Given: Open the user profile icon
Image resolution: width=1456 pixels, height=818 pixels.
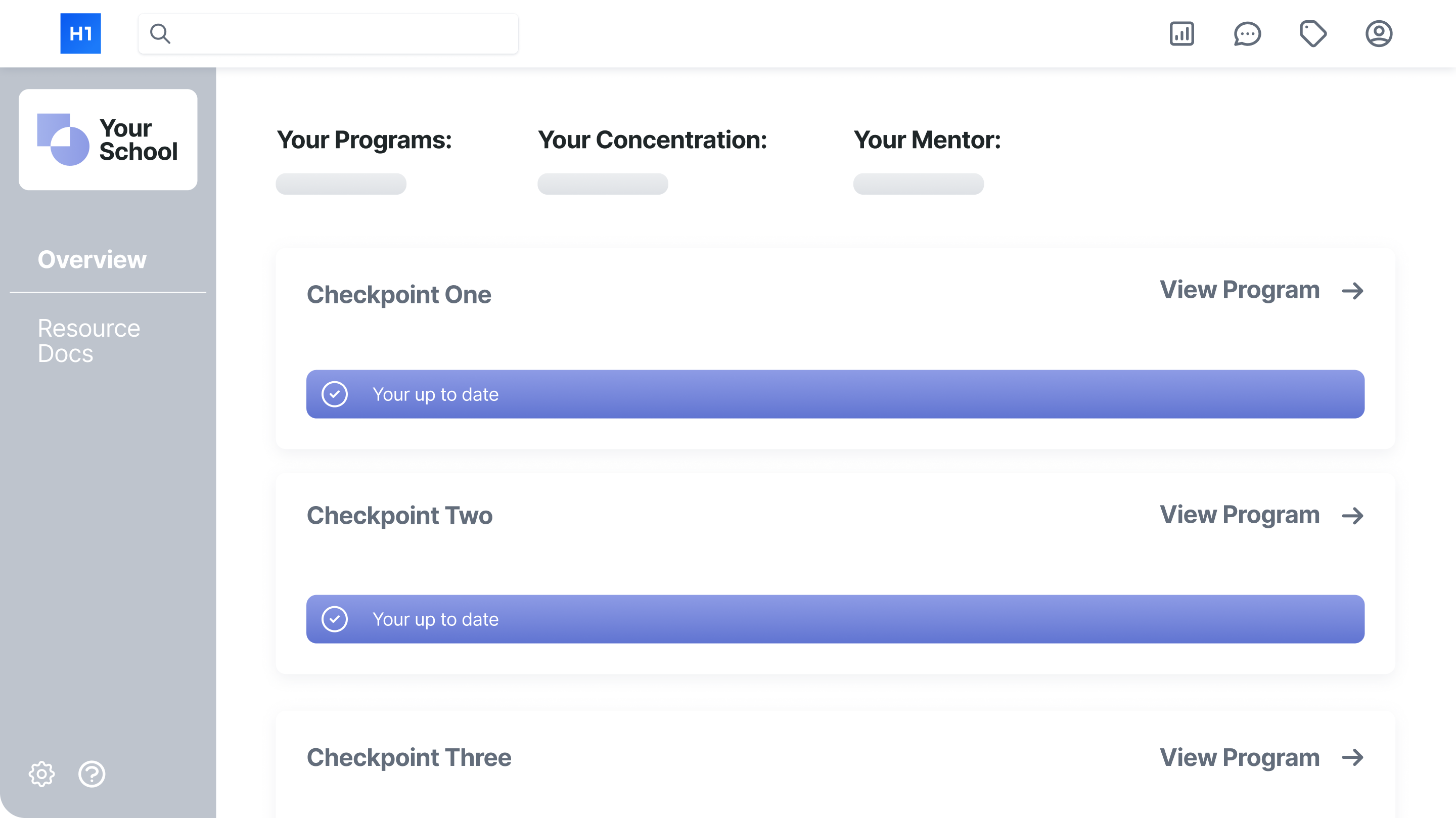Looking at the screenshot, I should [x=1379, y=34].
